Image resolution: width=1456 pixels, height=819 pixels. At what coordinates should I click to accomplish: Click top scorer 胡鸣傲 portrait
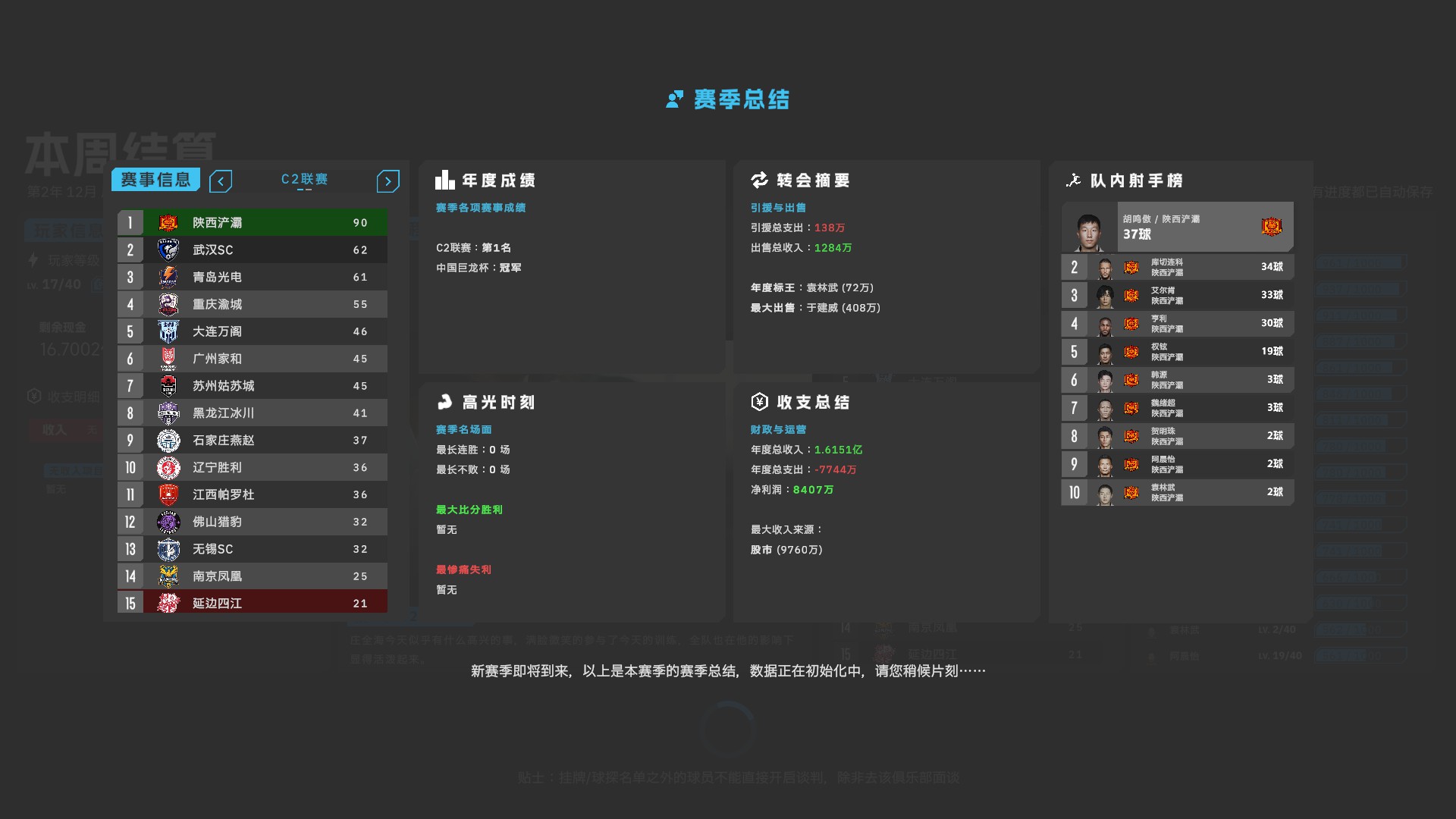coord(1089,230)
